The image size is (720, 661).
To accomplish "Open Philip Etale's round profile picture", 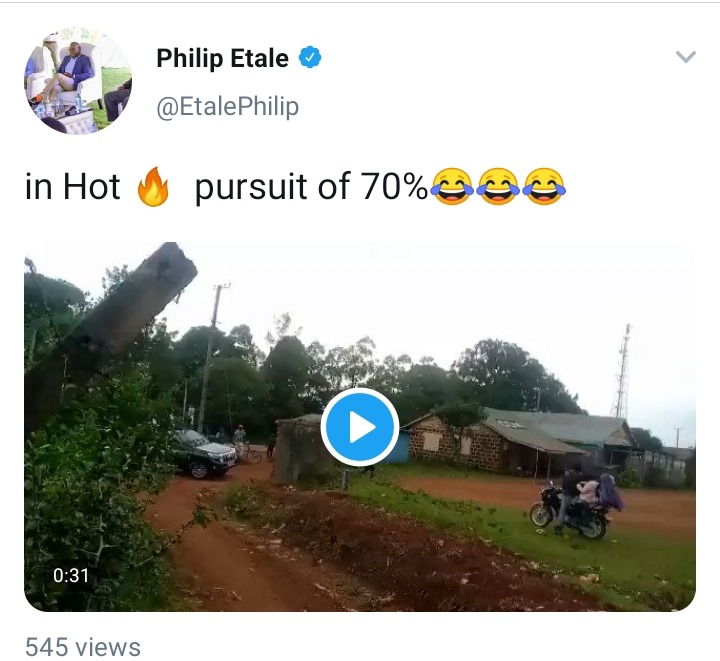I will tap(78, 81).
